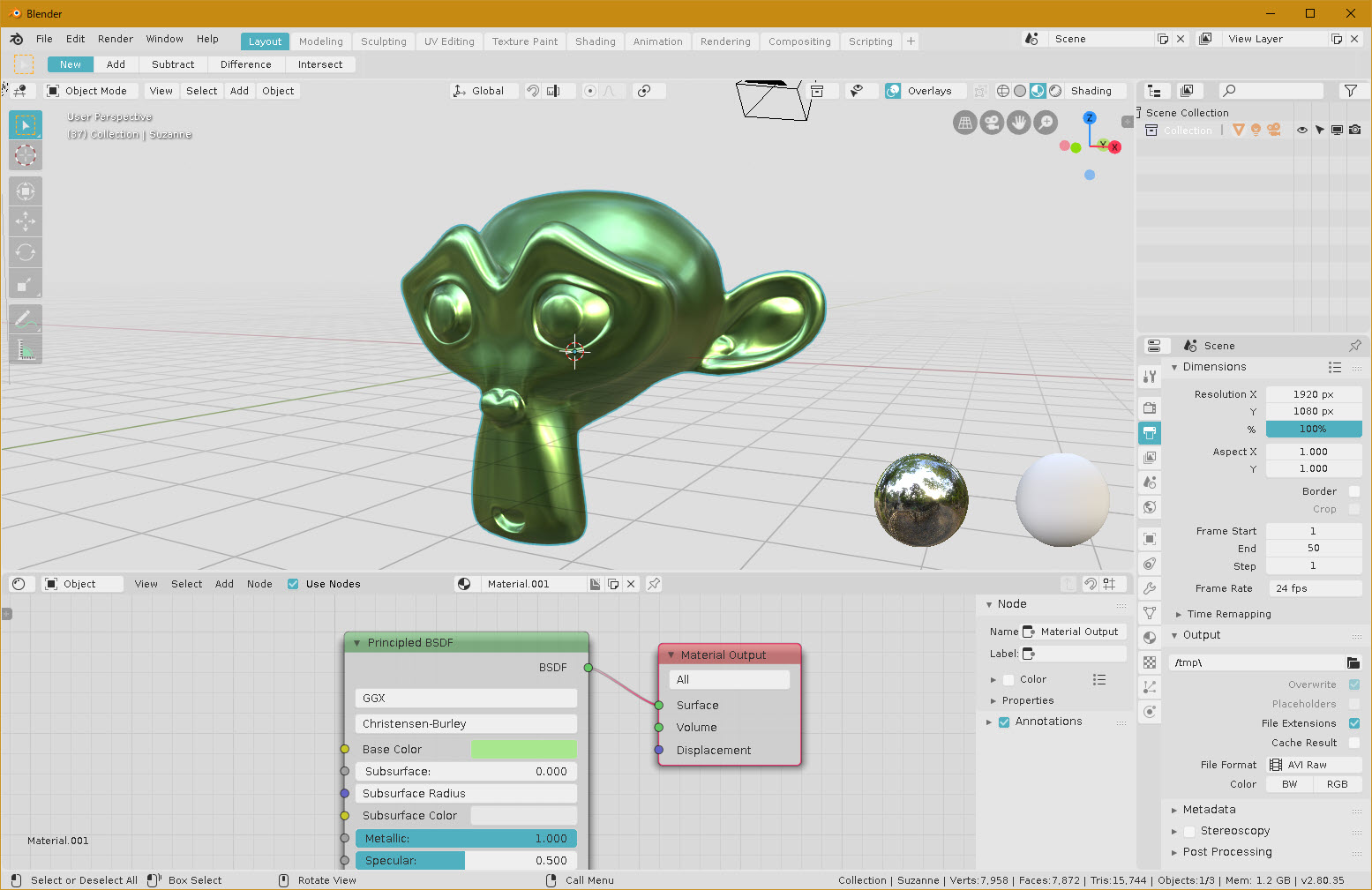Toggle the File Extensions checkbox
The height and width of the screenshot is (890, 1372).
1354,723
